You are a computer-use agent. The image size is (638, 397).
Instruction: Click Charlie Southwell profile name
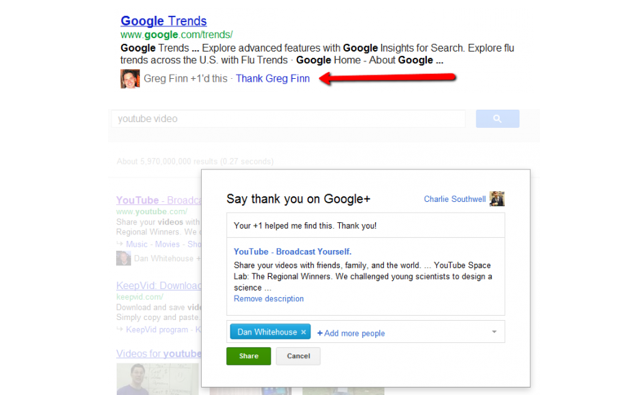[x=454, y=199]
